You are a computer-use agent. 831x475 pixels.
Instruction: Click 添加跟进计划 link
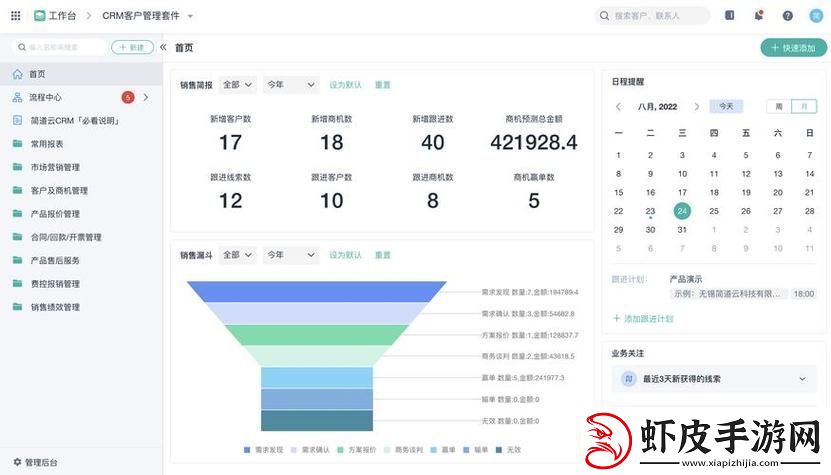(x=643, y=319)
